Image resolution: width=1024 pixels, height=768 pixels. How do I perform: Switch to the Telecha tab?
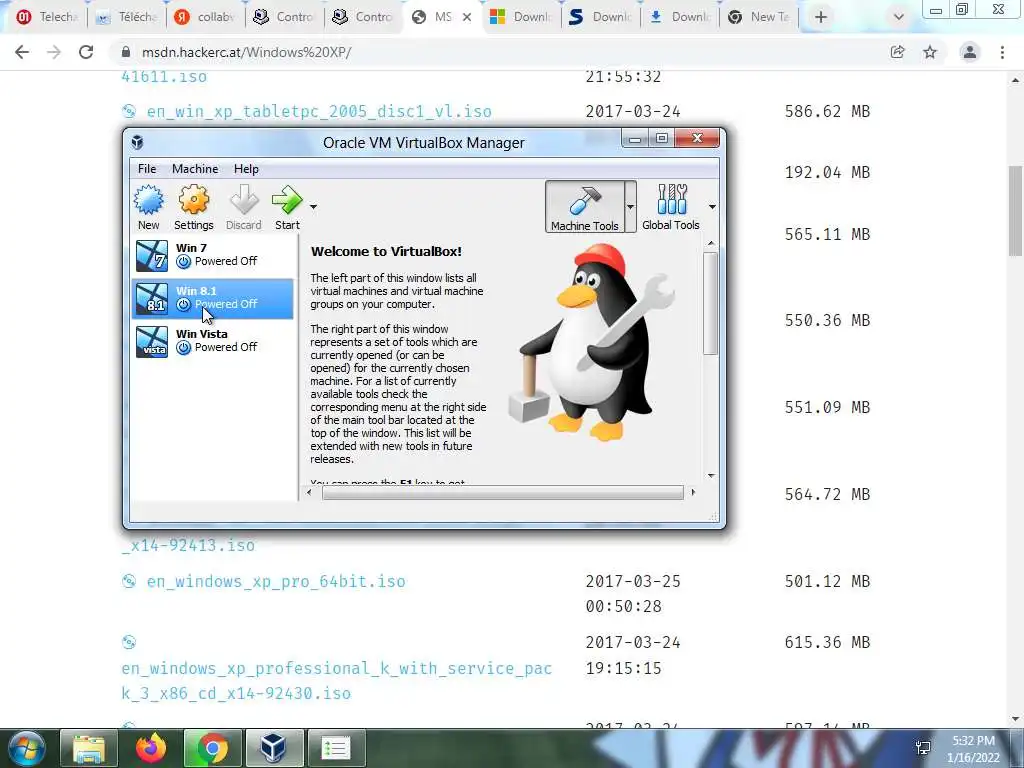coord(46,17)
